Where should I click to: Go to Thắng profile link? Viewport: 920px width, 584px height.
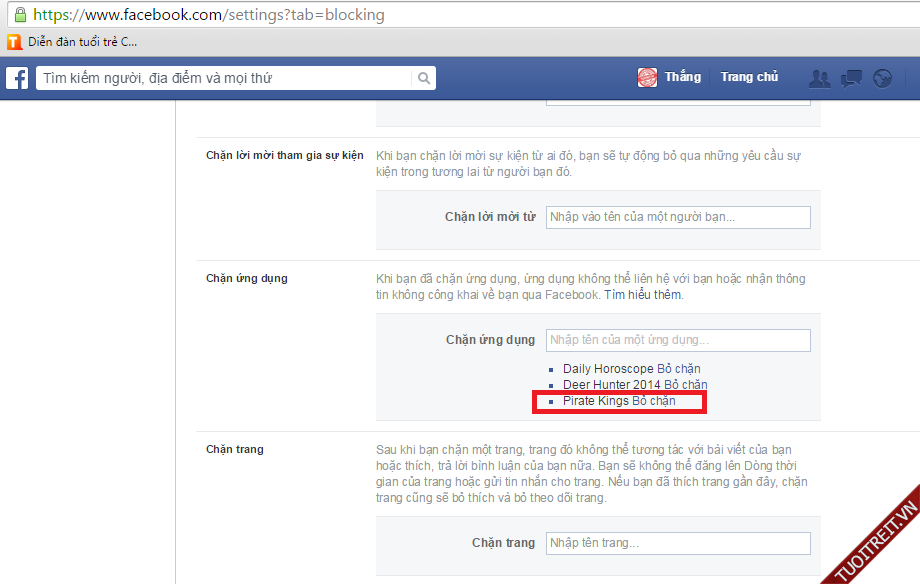click(x=682, y=77)
